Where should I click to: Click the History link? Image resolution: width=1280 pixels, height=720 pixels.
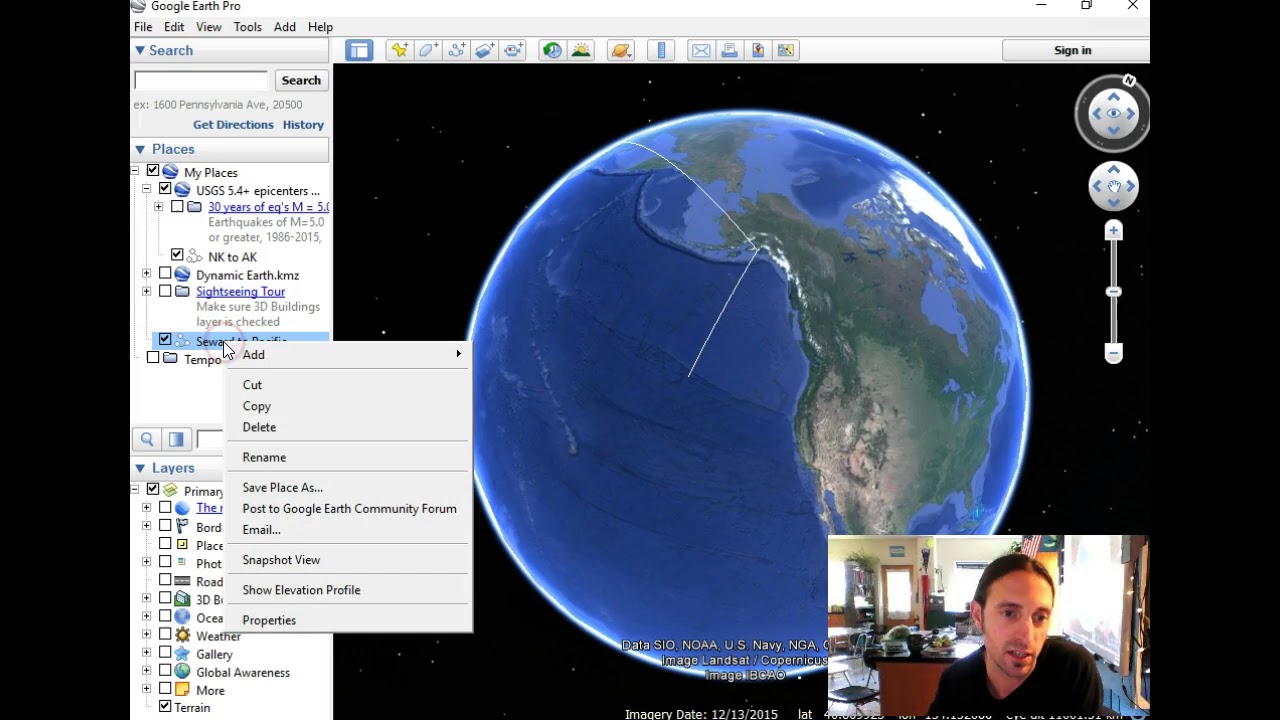(303, 125)
